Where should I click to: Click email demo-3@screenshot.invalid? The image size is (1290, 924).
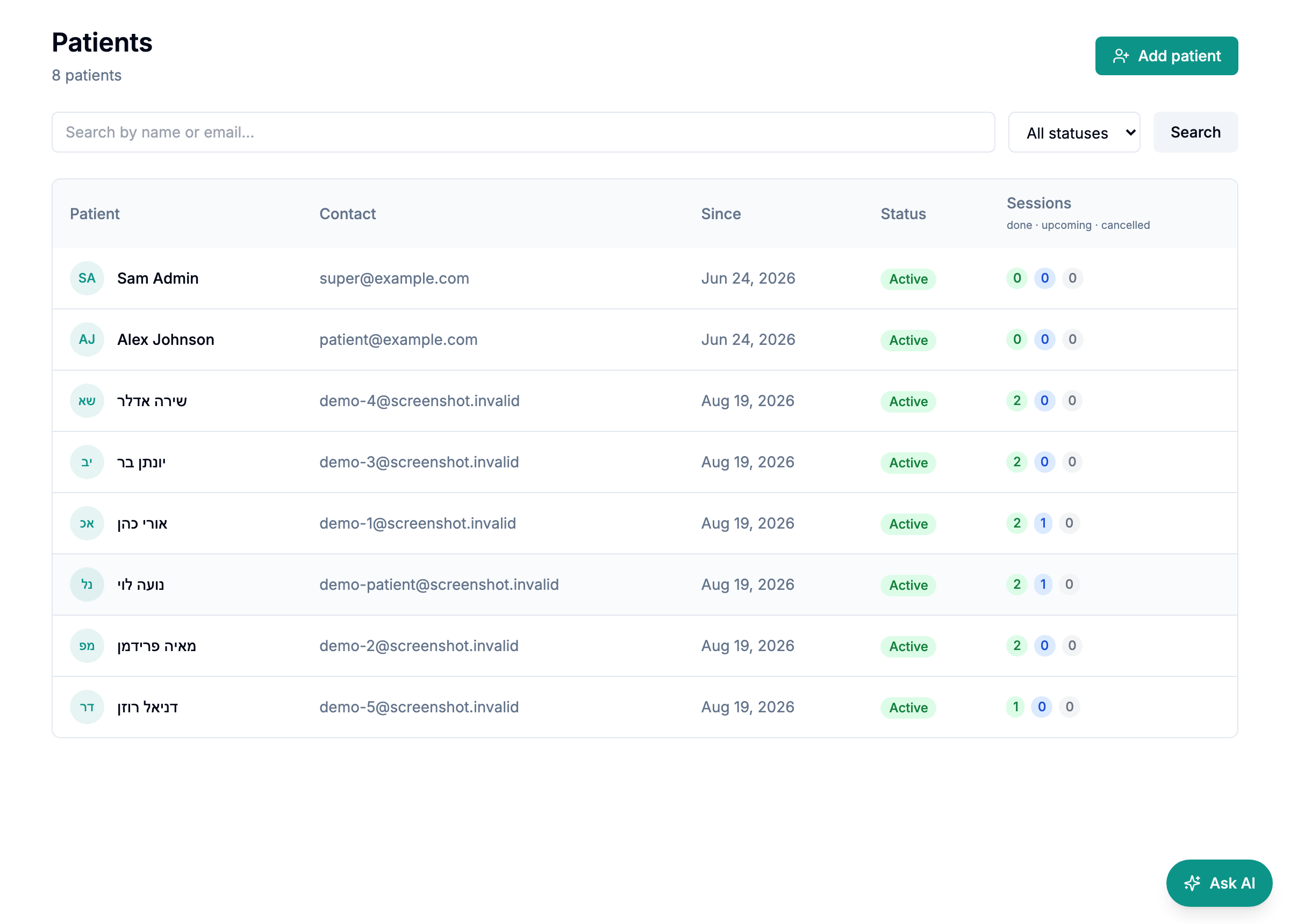tap(419, 461)
